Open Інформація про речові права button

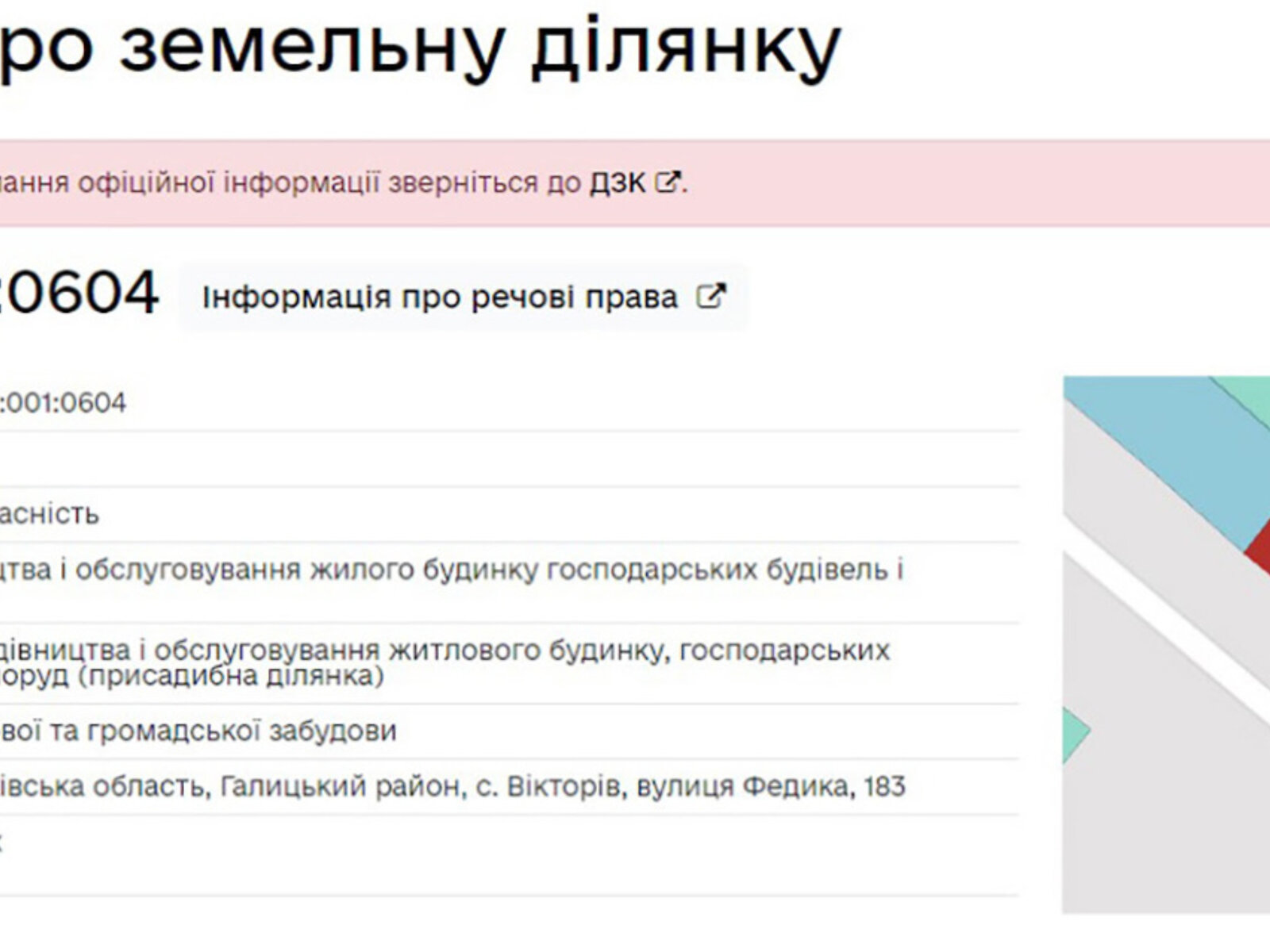(x=463, y=297)
